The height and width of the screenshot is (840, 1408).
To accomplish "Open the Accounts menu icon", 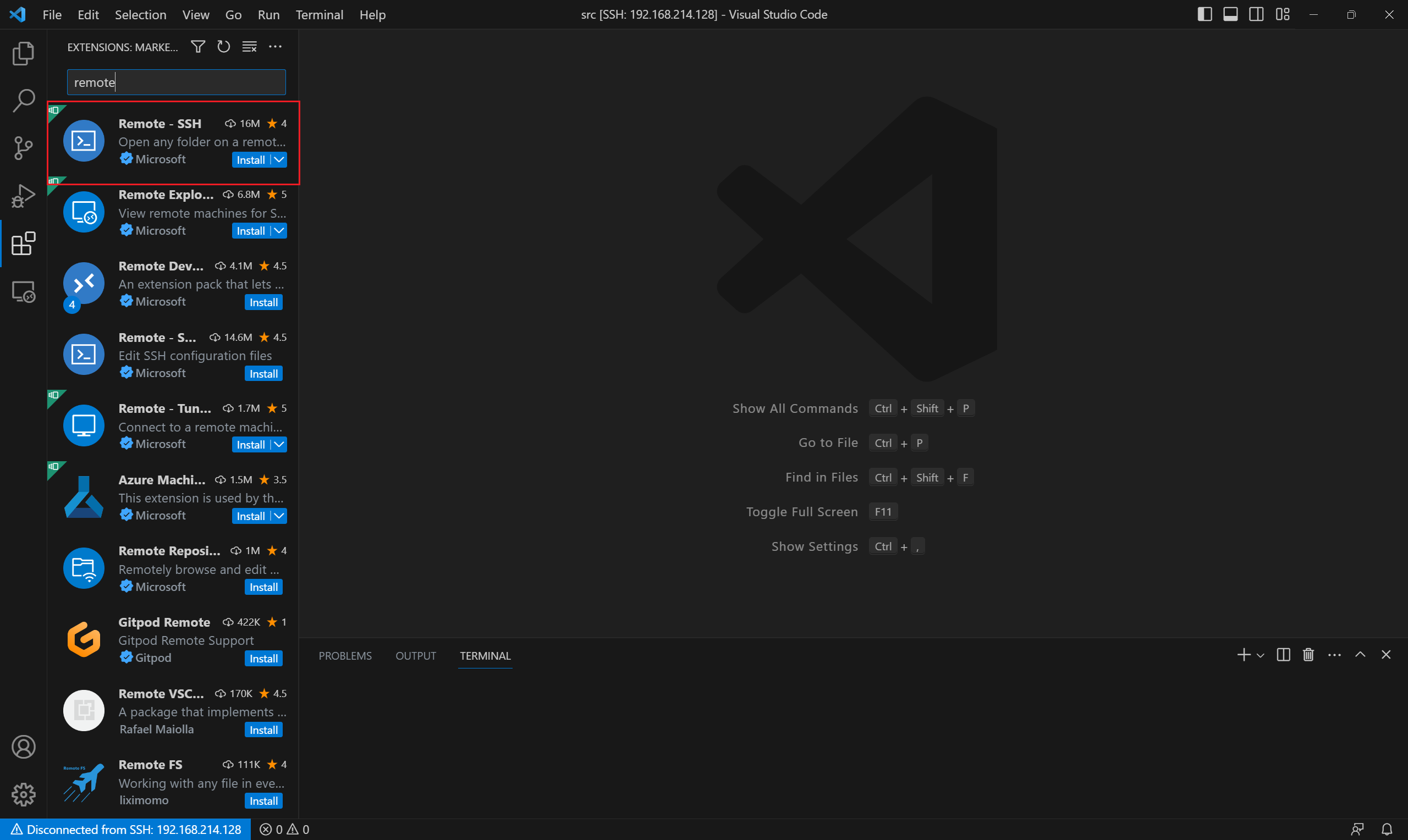I will (23, 747).
